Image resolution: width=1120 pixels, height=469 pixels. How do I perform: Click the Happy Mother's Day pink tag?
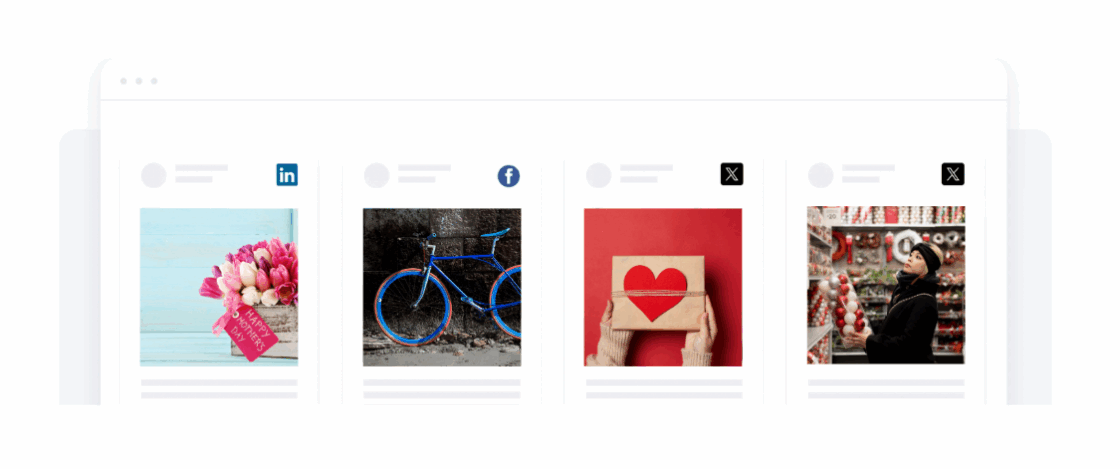point(251,332)
